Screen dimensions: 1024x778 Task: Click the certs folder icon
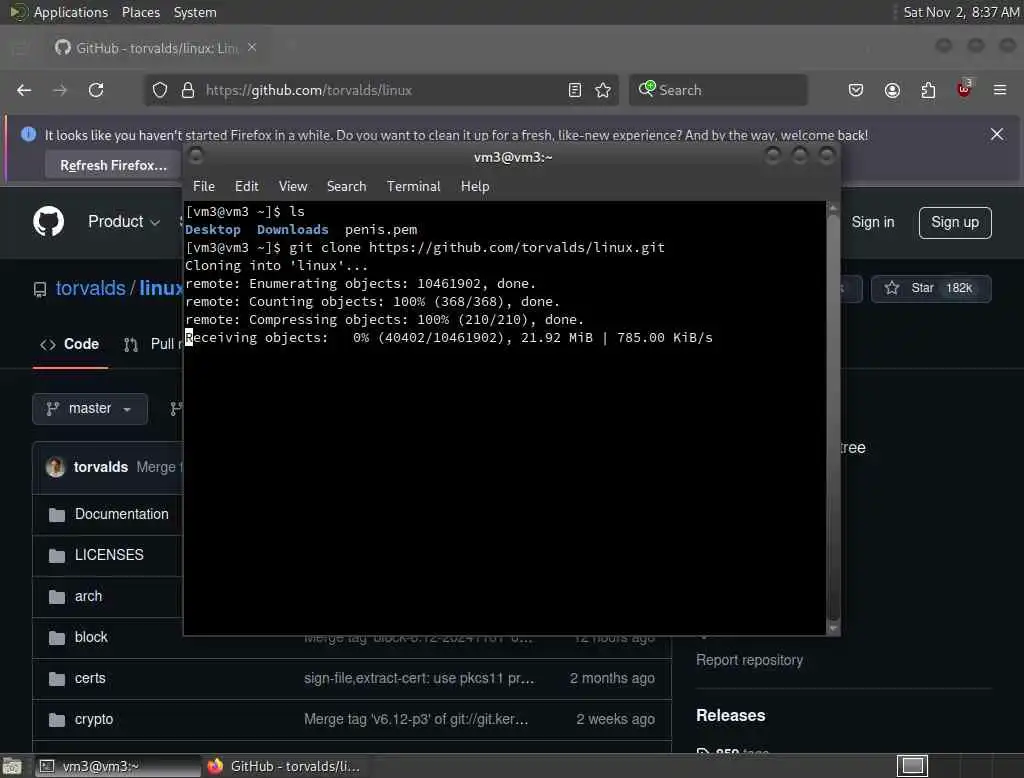pos(57,679)
